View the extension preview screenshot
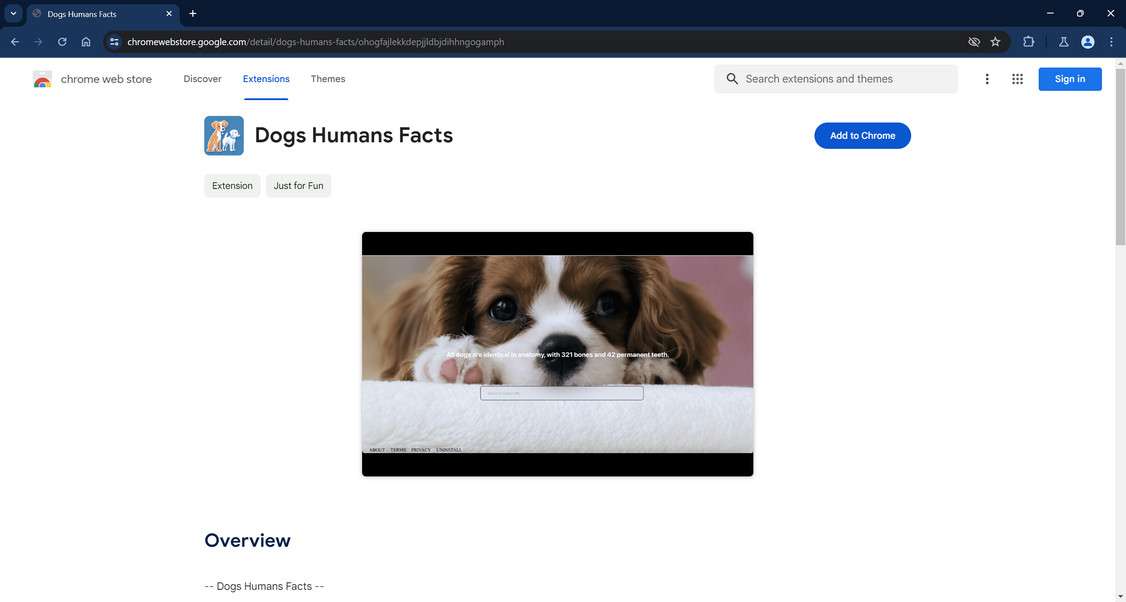Screen dimensions: 1126x602 [557, 353]
